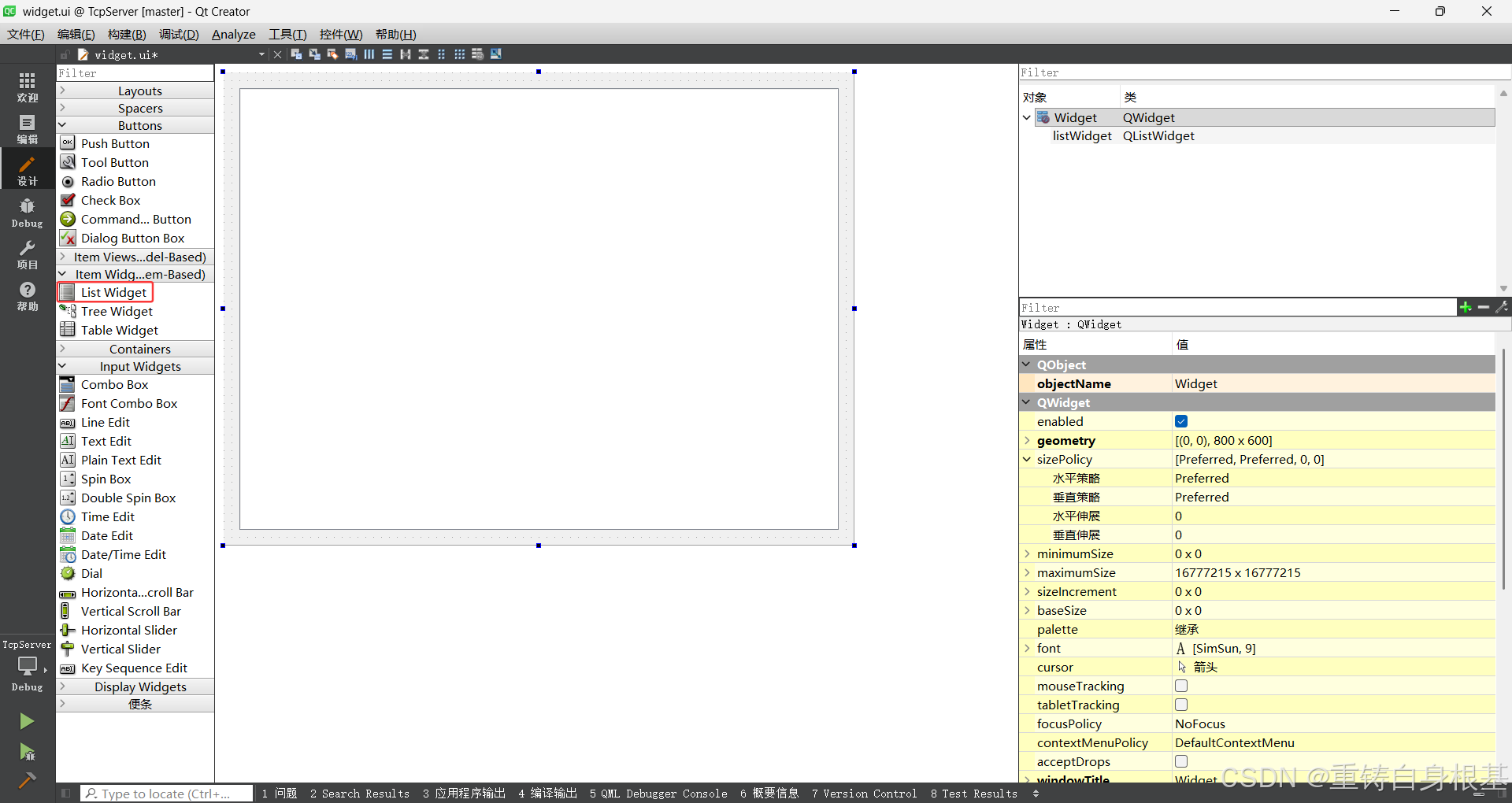Apply Lay Out Horizontally in Splitter
Screen dimensions: 1512x803
pyautogui.click(x=405, y=54)
